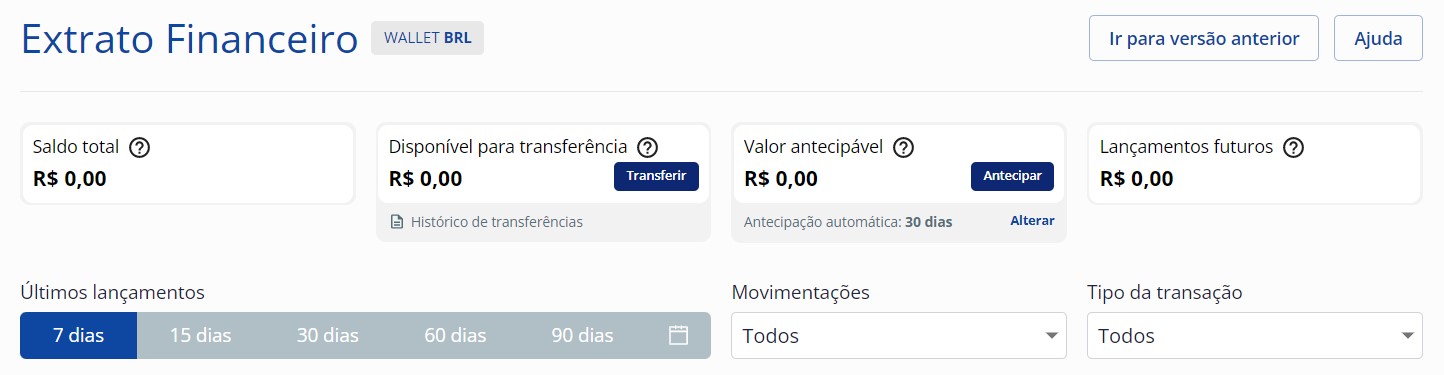The width and height of the screenshot is (1444, 375).
Task: Click question mark beside Lançamentos futuros
Action: [1294, 147]
